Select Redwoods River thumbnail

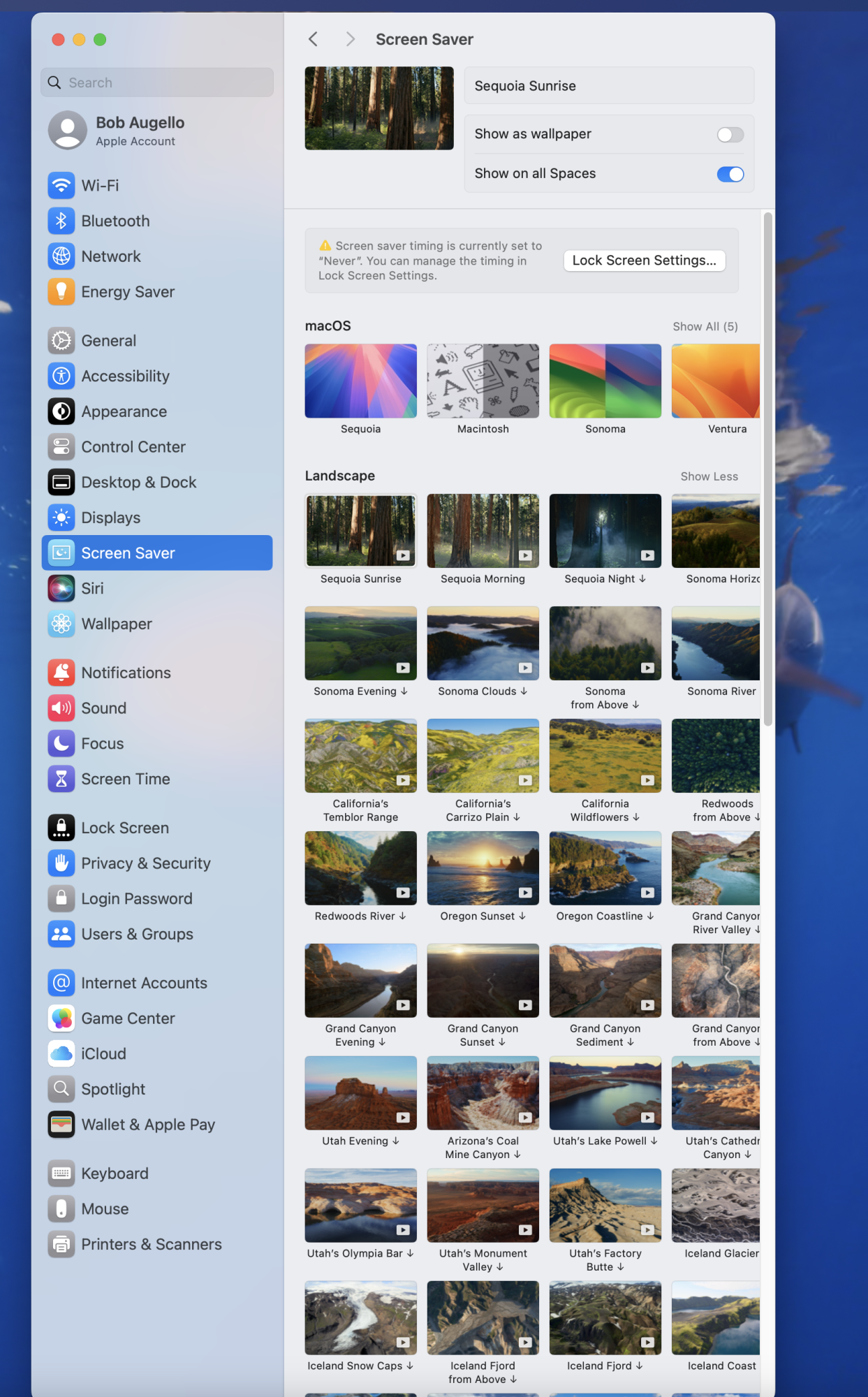click(361, 868)
